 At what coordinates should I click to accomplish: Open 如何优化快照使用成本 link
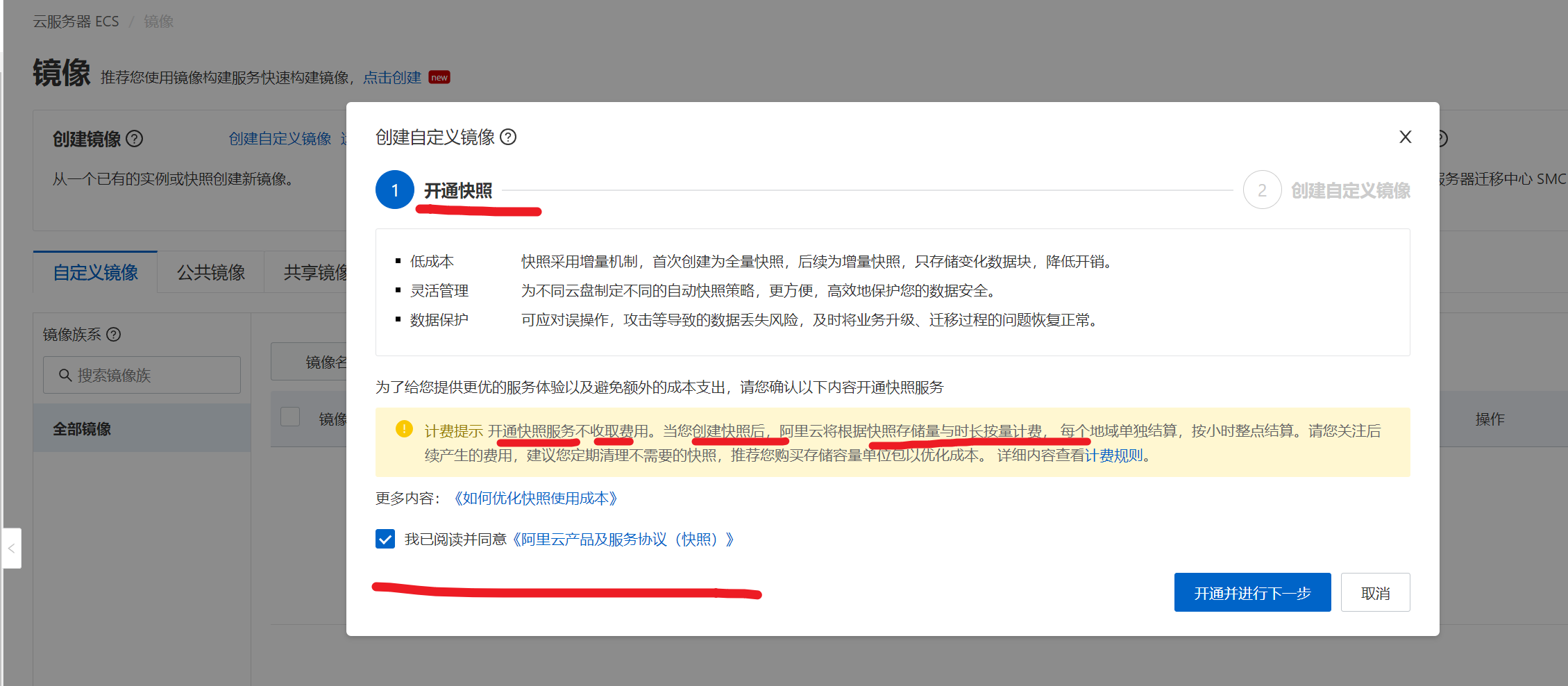coord(534,499)
